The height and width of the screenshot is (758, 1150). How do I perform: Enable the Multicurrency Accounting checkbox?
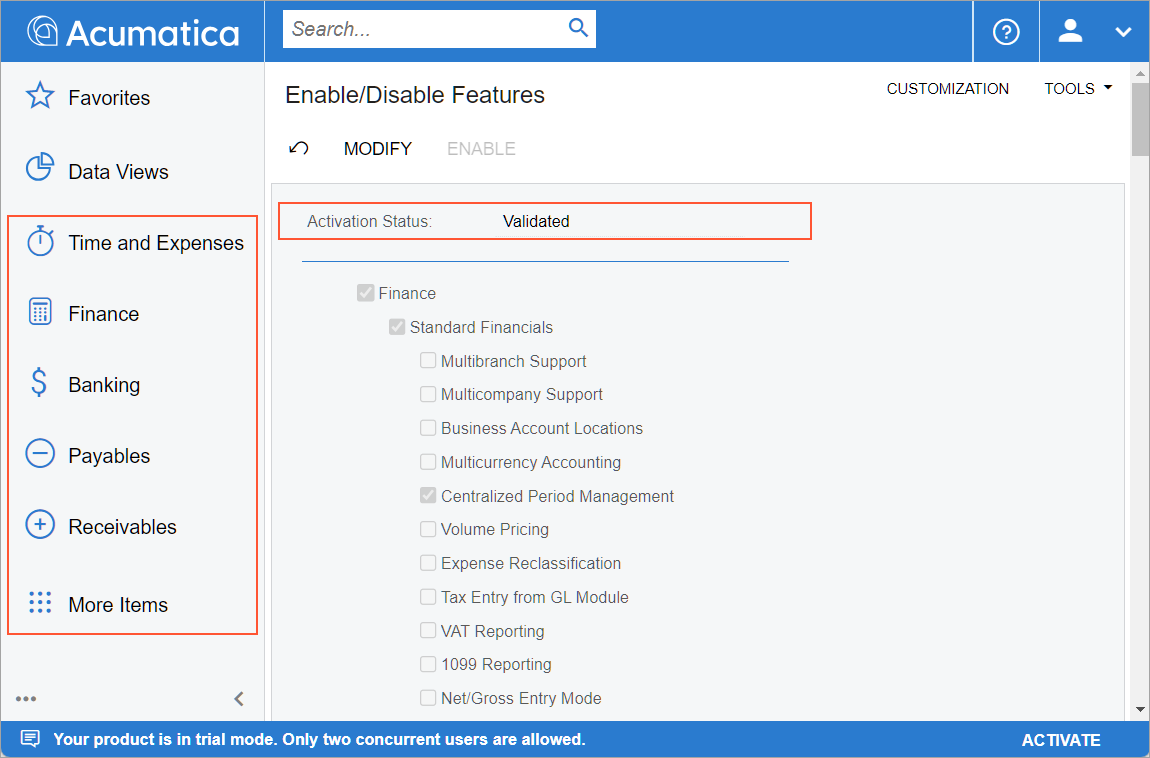pyautogui.click(x=428, y=462)
